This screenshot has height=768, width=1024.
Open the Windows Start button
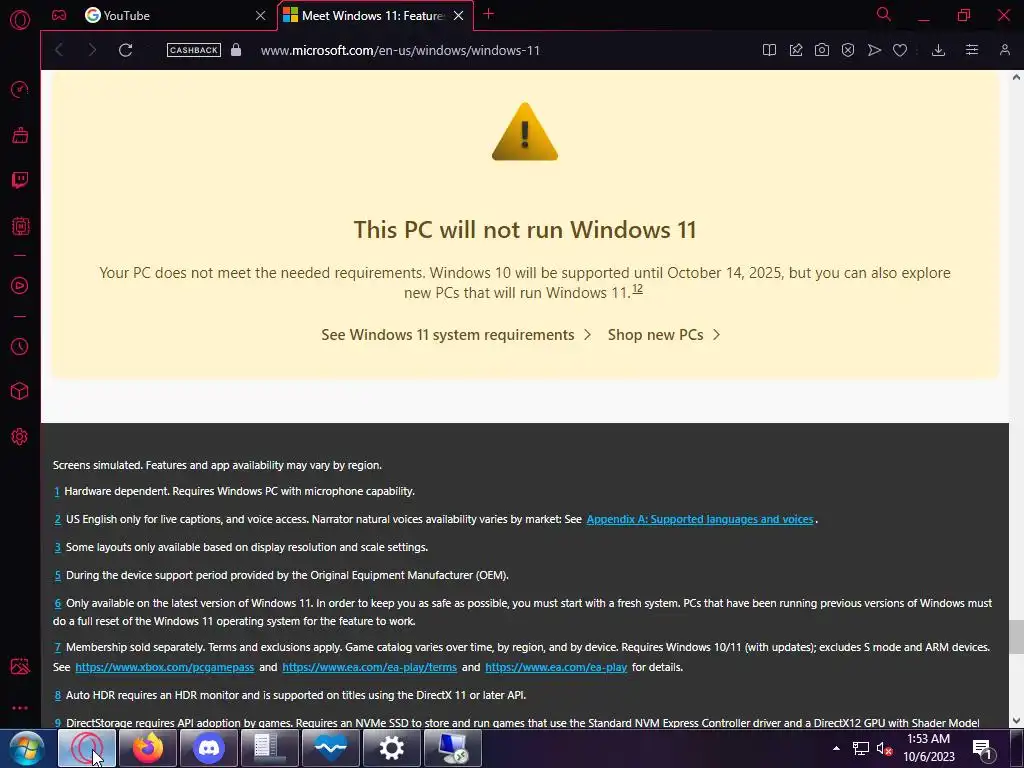click(26, 748)
